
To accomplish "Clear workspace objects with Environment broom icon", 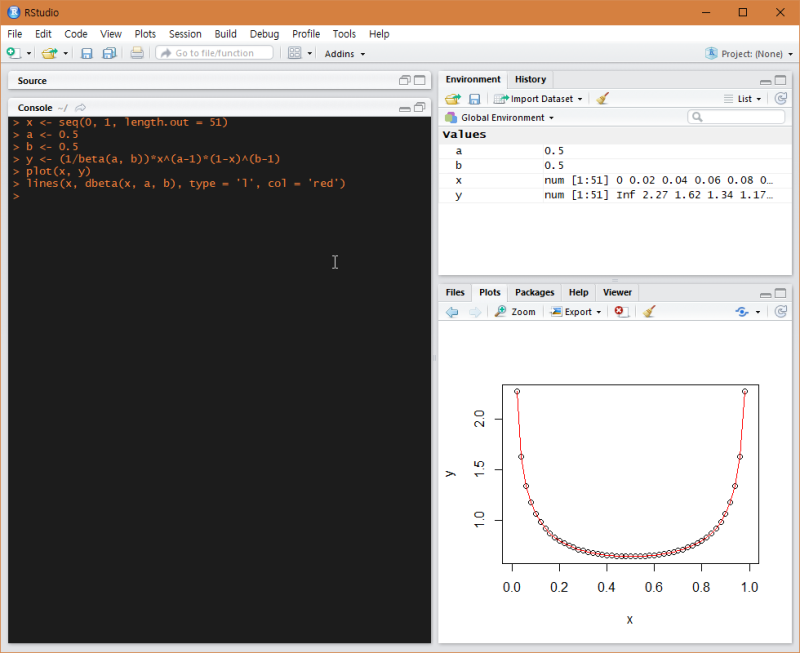I will pyautogui.click(x=602, y=99).
